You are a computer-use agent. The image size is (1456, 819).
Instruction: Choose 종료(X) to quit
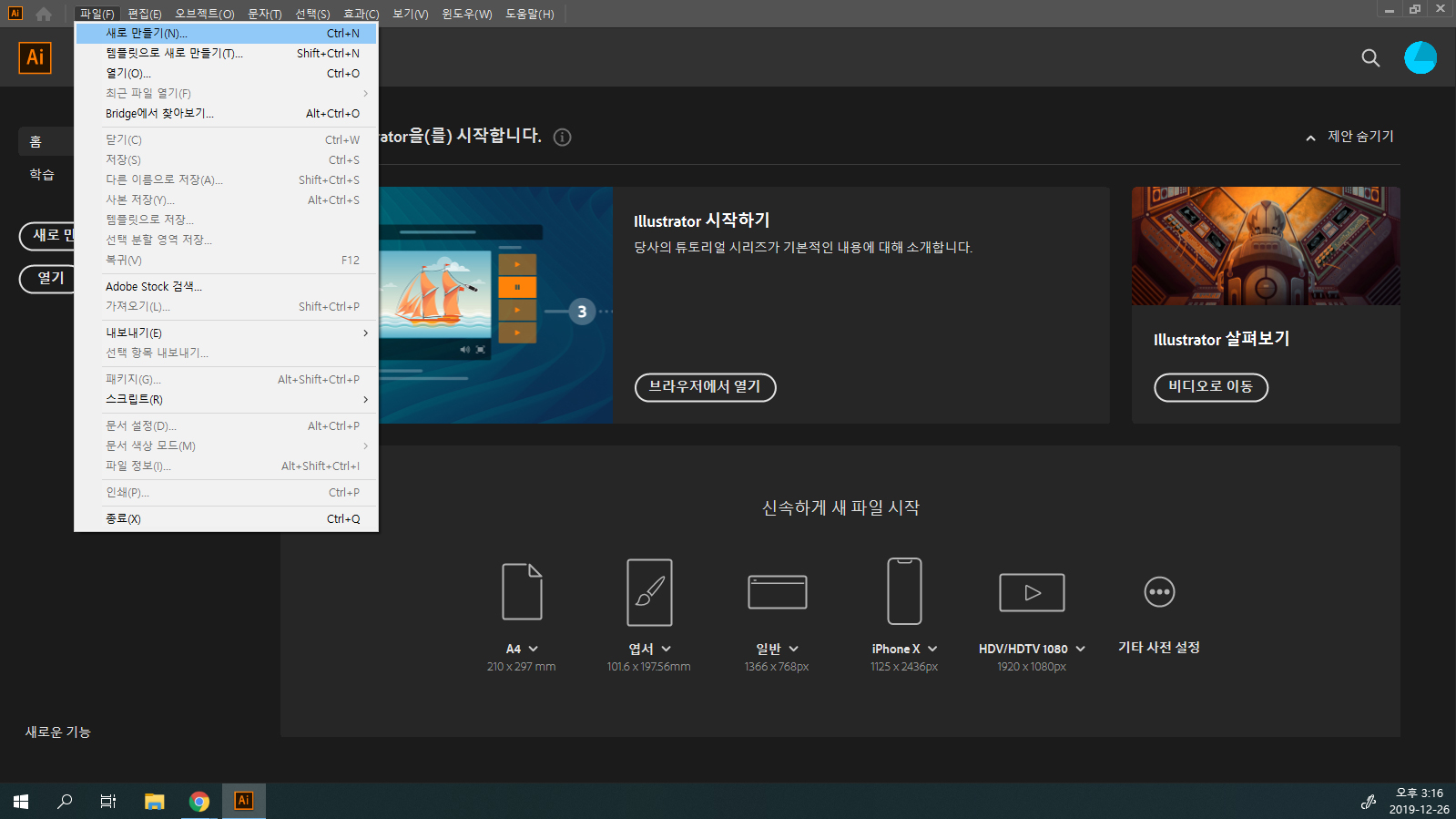click(x=226, y=518)
